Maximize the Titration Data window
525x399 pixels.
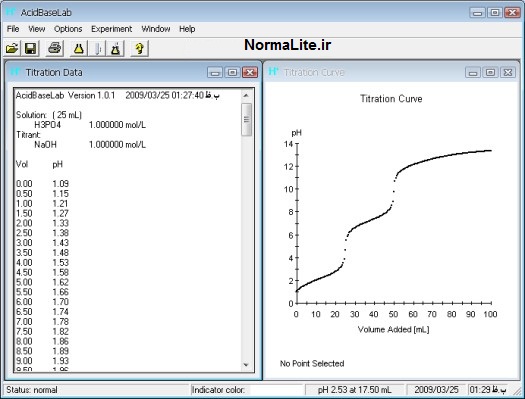coord(232,72)
